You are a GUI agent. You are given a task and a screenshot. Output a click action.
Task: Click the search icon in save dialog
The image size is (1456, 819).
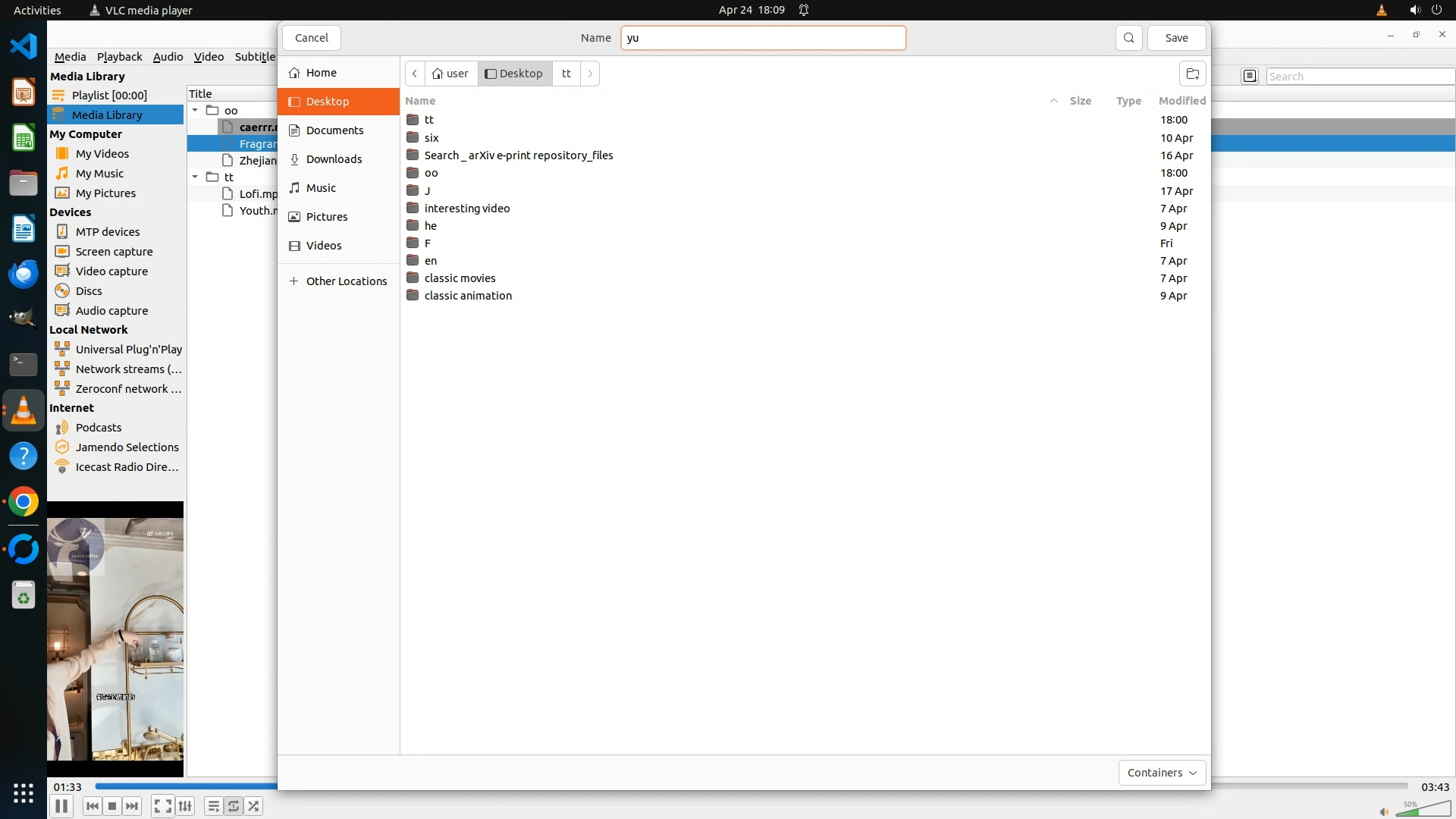tap(1128, 38)
